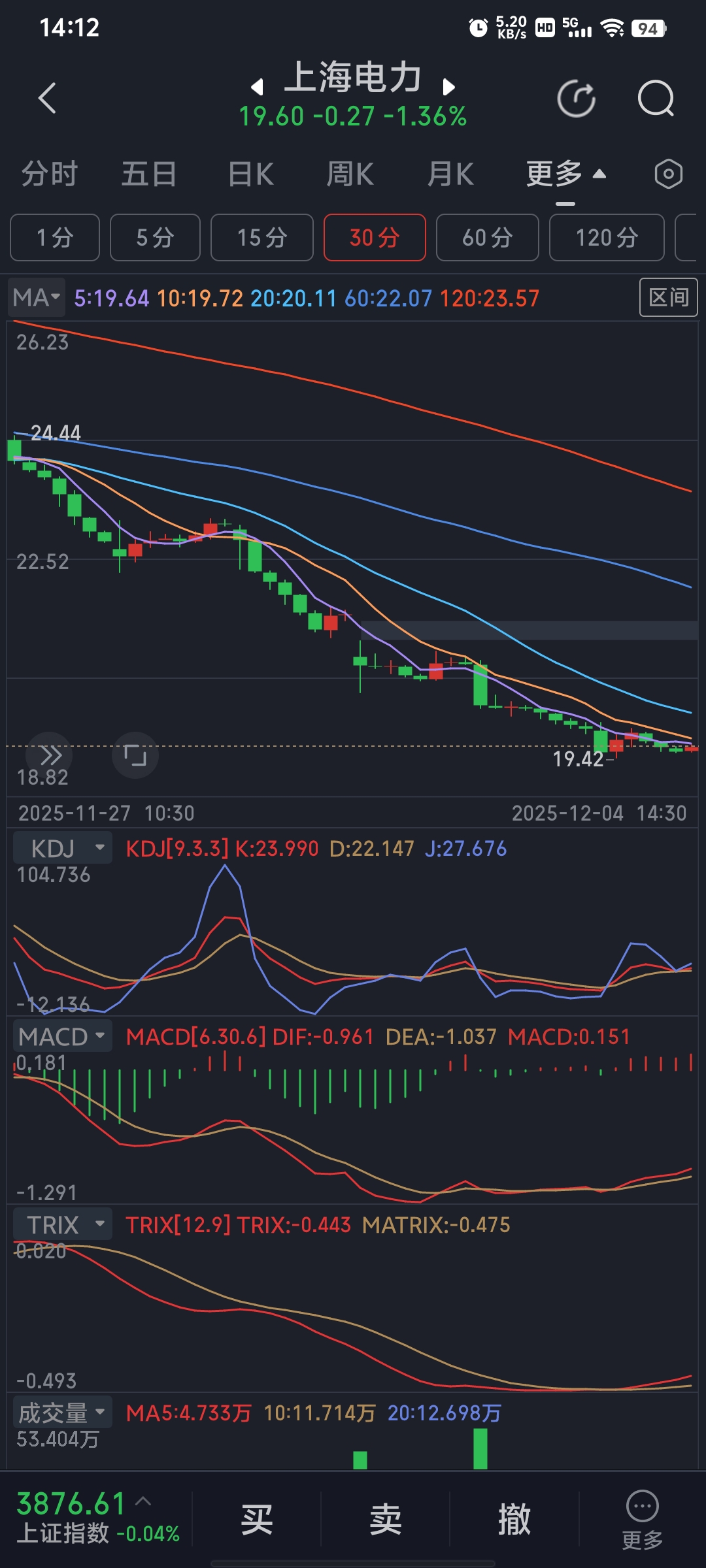Tap MA20 value 20:20.11
Screen dimensions: 706x1568
pyautogui.click(x=294, y=299)
